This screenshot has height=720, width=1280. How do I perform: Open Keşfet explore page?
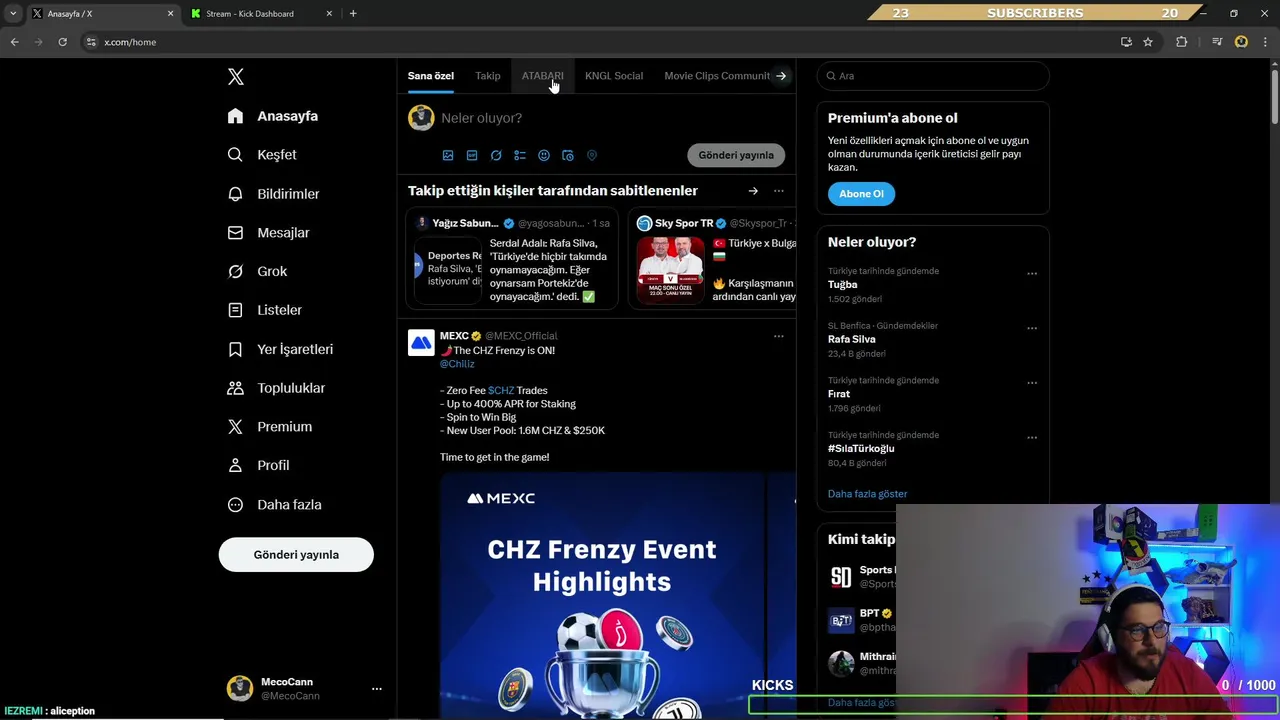coord(262,155)
